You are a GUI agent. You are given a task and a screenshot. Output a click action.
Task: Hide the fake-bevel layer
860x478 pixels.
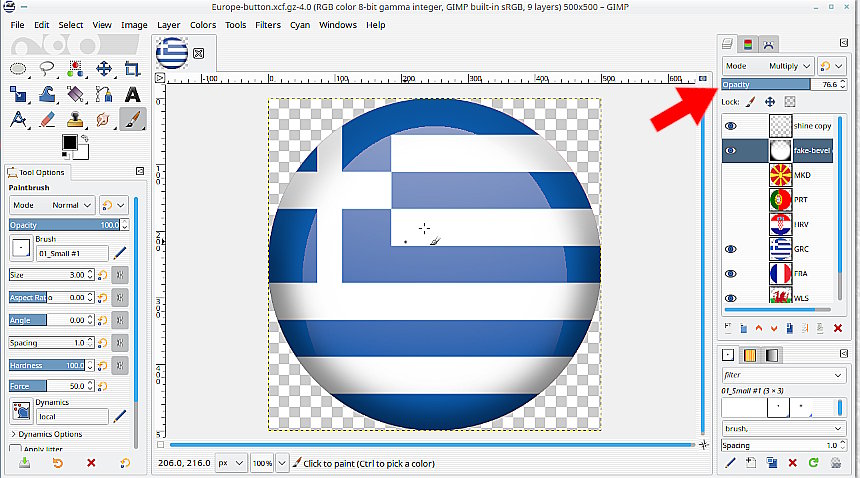click(x=731, y=151)
